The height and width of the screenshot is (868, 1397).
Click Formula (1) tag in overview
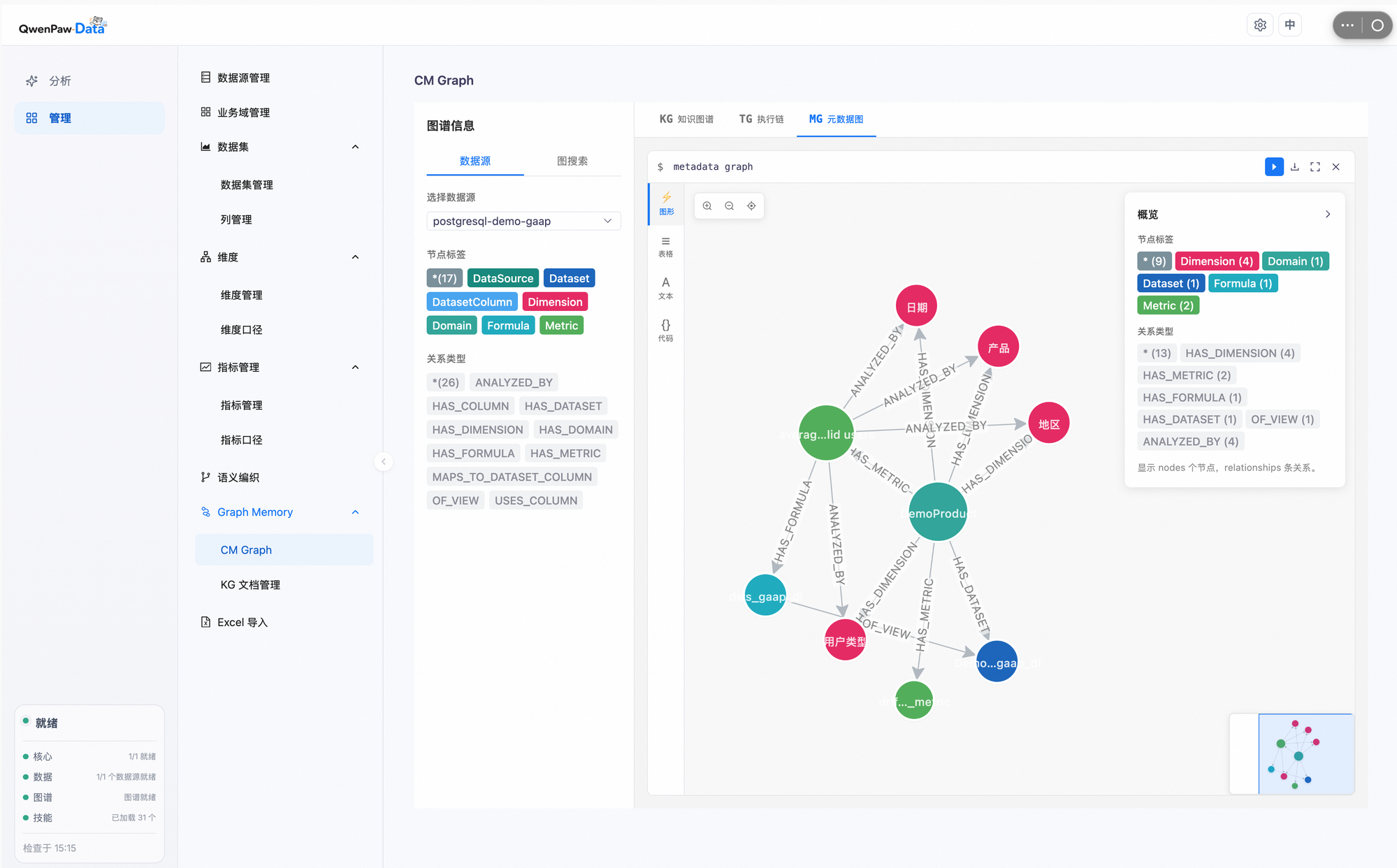1243,283
